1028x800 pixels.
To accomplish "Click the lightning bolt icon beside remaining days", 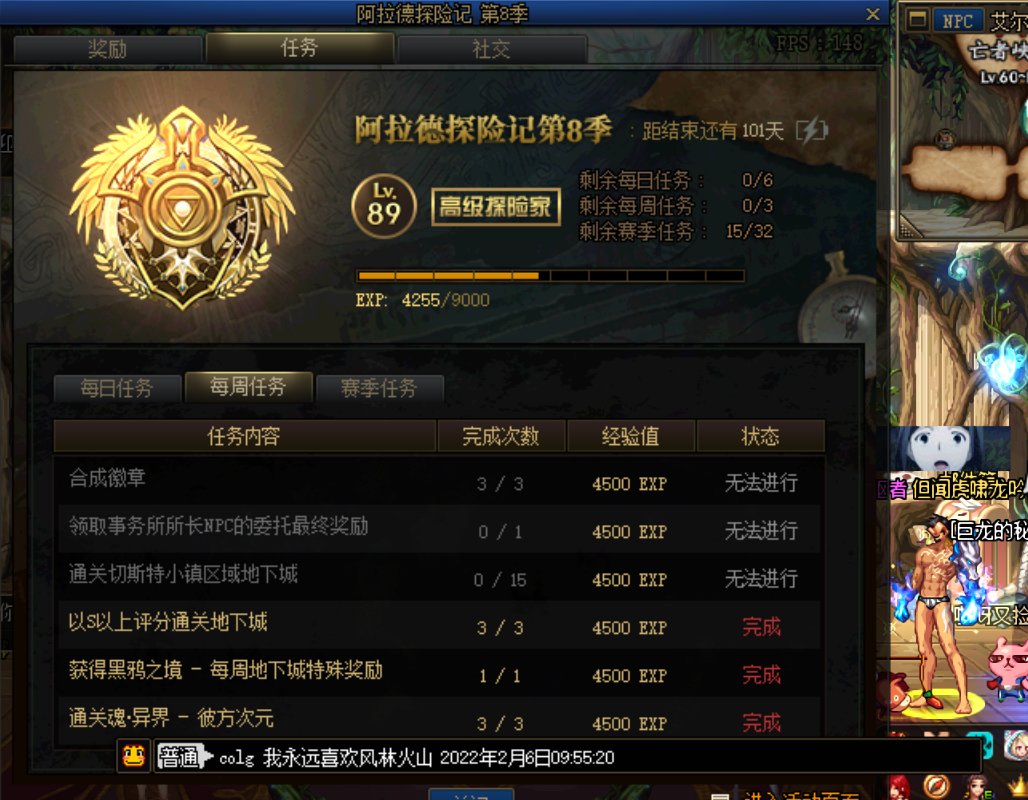I will (812, 130).
